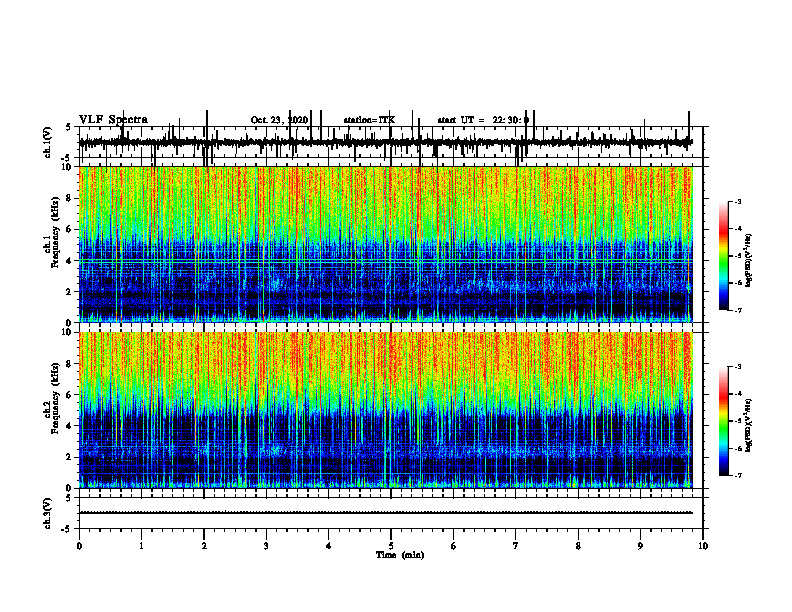Image resolution: width=792 pixels, height=612 pixels.
Task: Click the time axis tick label "9"
Action: 640,546
